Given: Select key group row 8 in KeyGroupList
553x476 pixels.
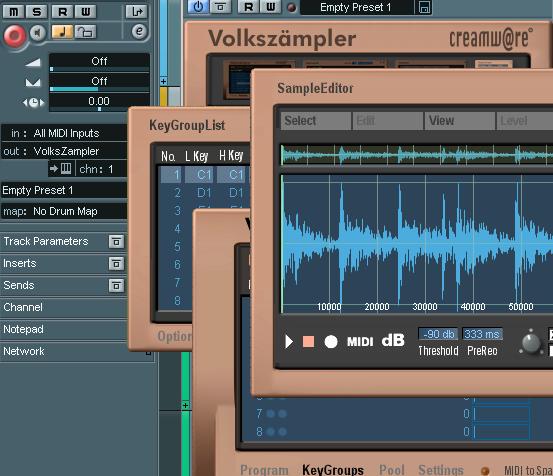Looking at the screenshot, I should [x=177, y=300].
